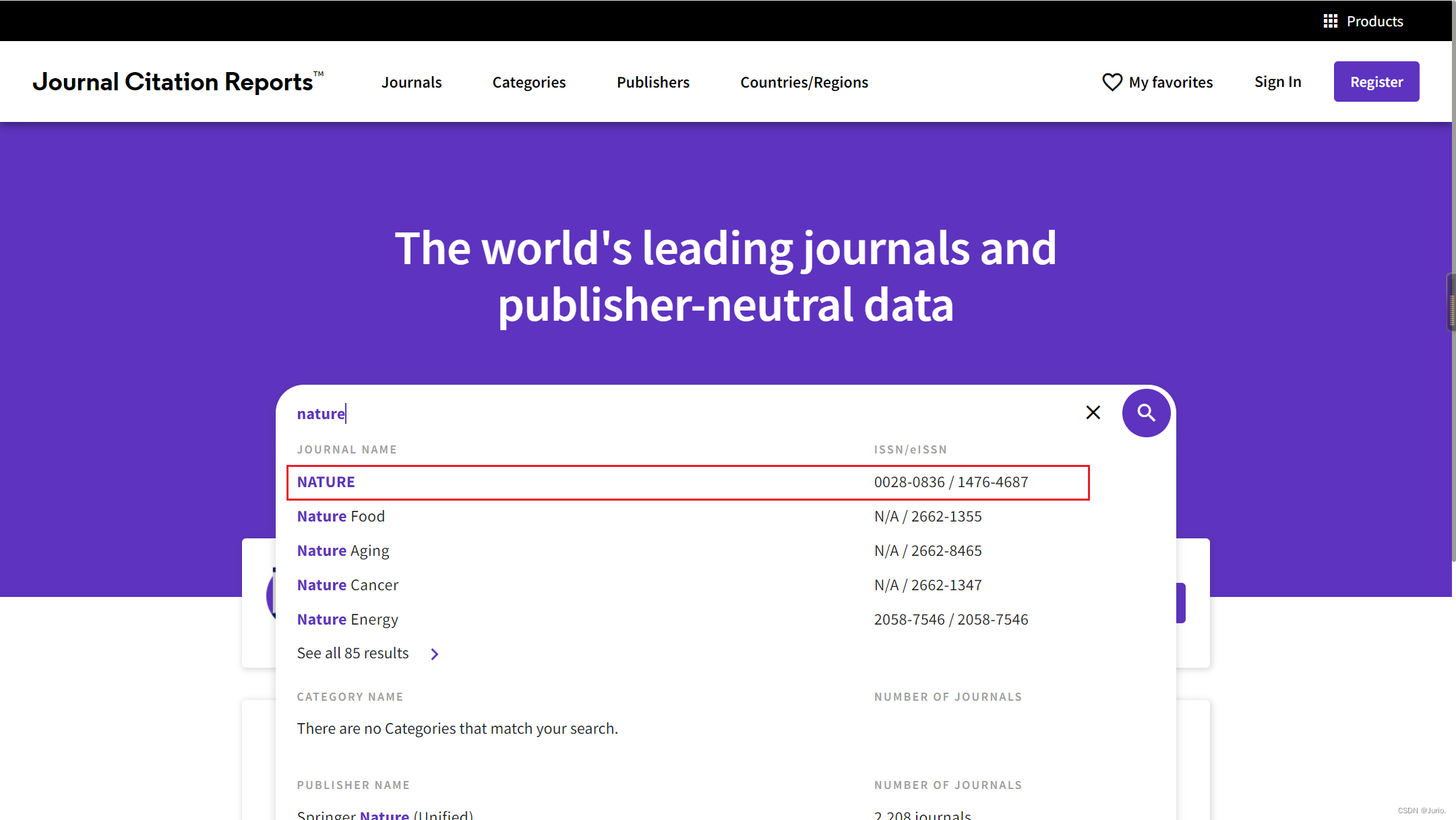Click the JOURNAL NAME column header

click(x=346, y=449)
